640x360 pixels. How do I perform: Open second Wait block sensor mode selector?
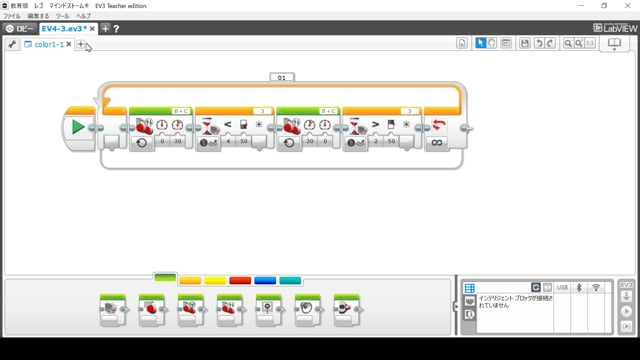tap(356, 143)
